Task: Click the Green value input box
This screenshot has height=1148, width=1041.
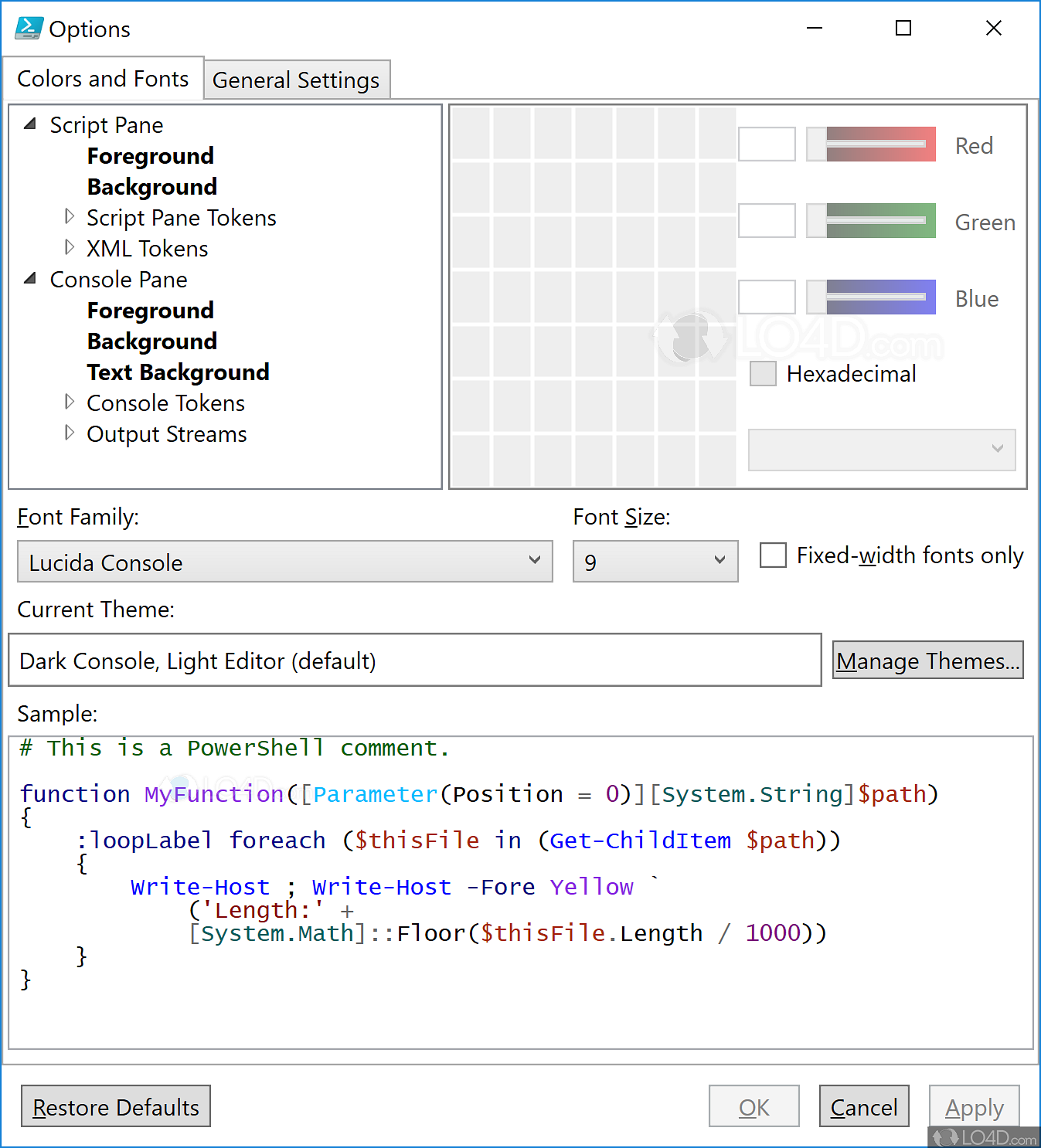Action: tap(767, 220)
